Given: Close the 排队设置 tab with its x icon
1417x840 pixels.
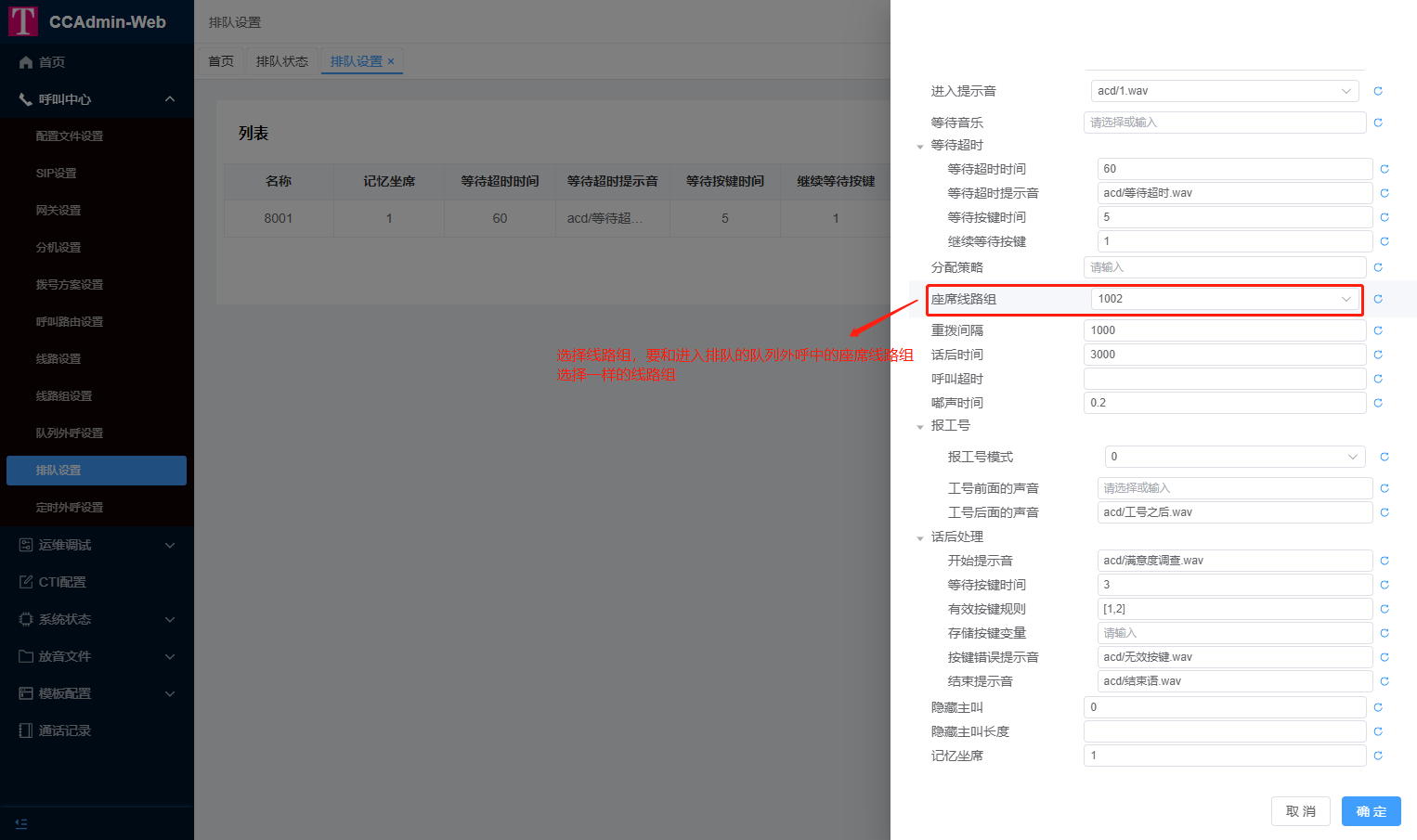Looking at the screenshot, I should [391, 61].
